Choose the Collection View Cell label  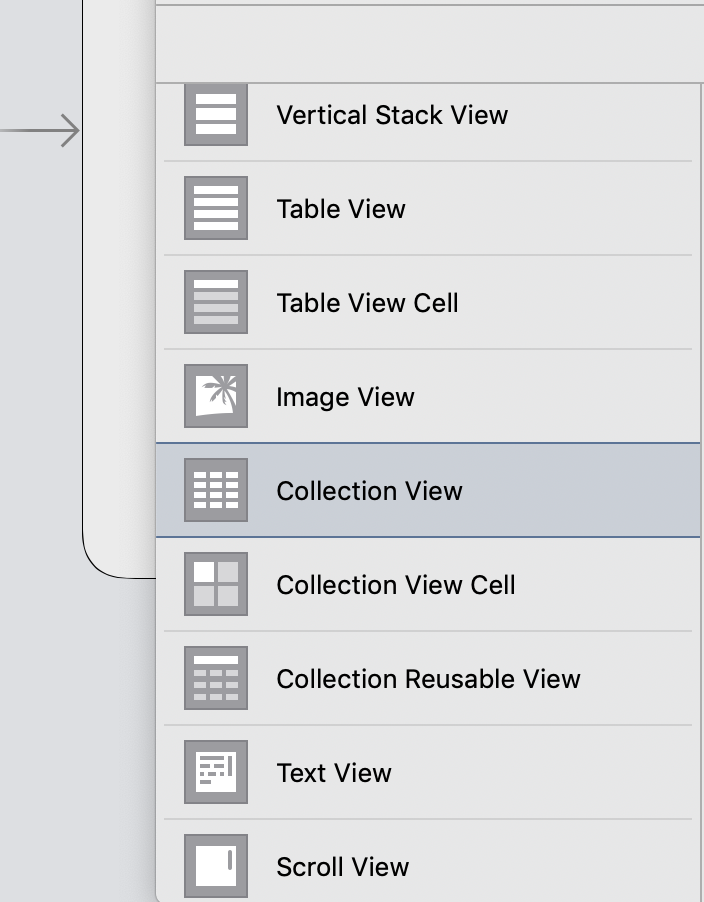pos(396,584)
